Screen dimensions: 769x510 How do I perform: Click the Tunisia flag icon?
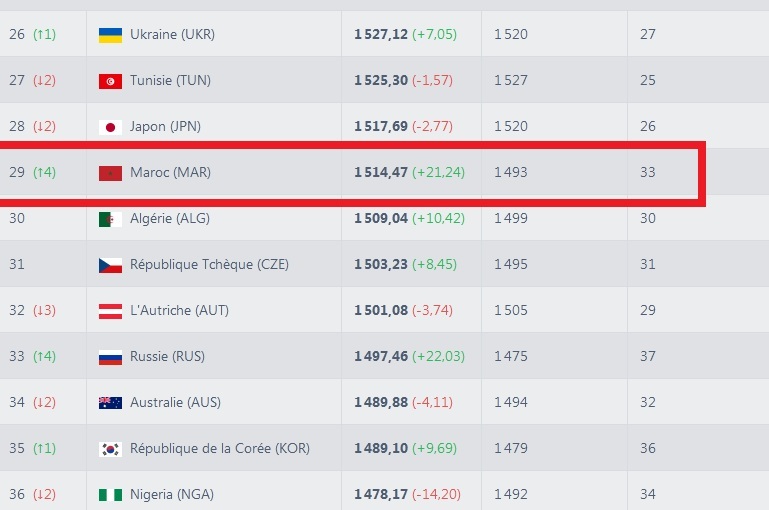coord(110,81)
